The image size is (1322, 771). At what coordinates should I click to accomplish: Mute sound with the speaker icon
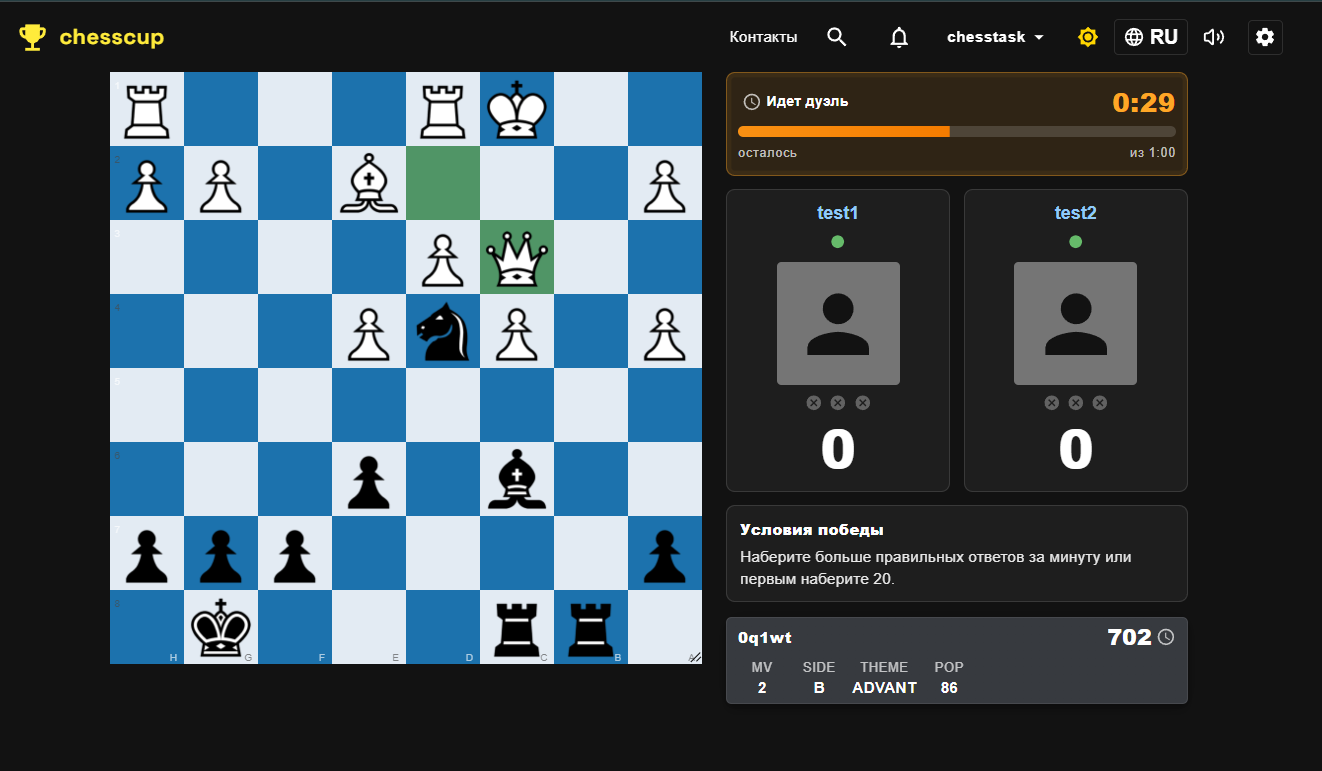click(1214, 37)
